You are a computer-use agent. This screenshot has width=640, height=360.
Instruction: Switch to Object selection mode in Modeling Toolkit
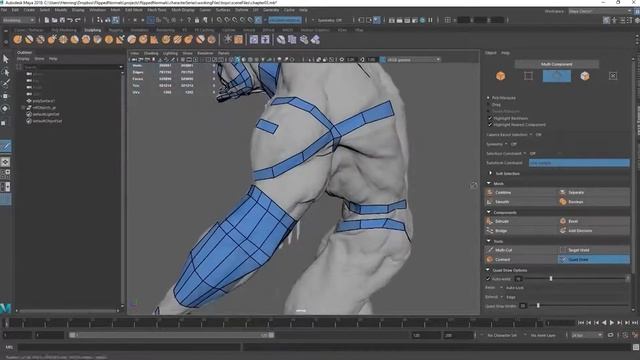[500, 76]
